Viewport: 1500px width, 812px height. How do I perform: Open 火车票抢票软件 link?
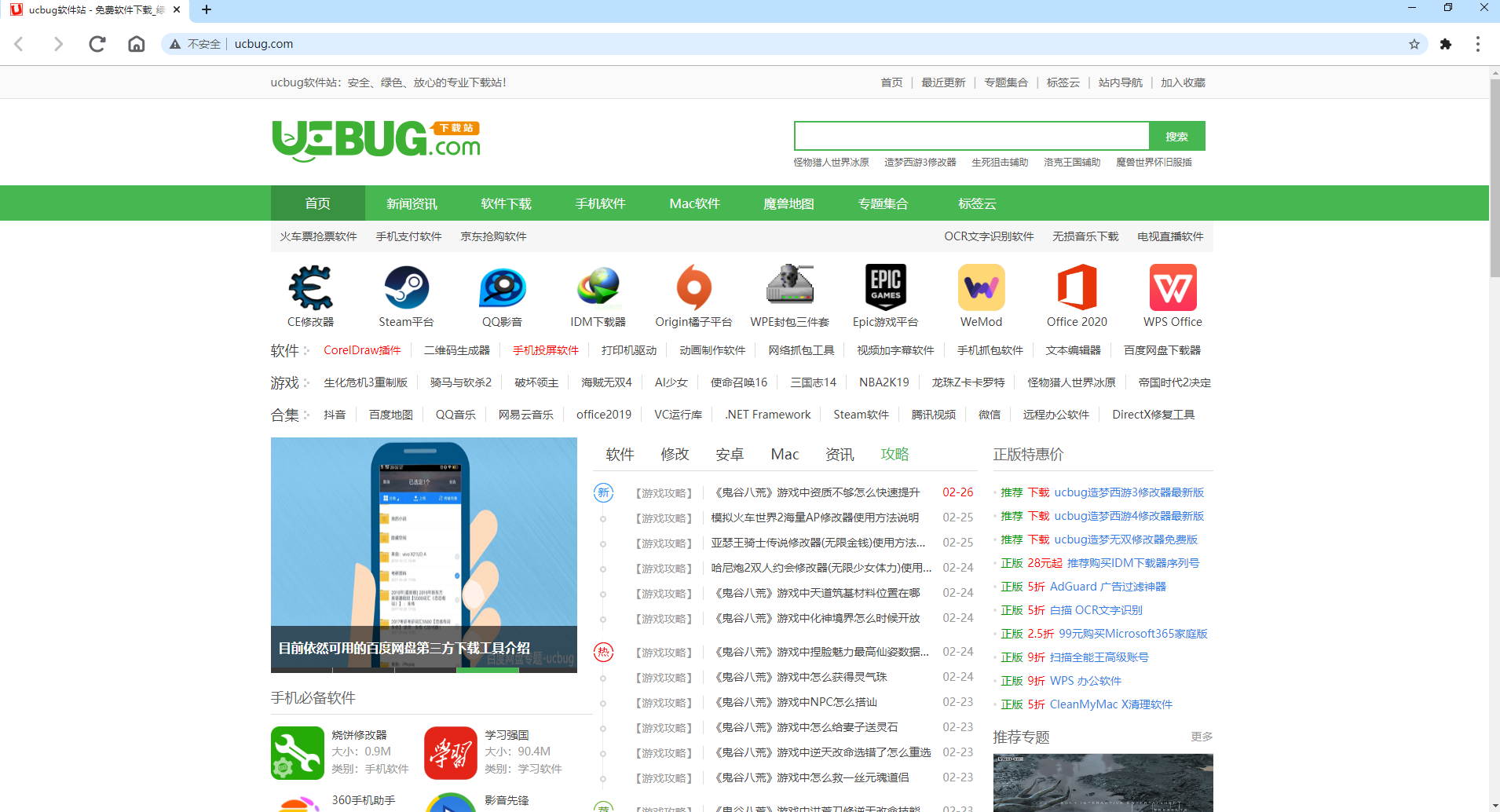(x=319, y=236)
